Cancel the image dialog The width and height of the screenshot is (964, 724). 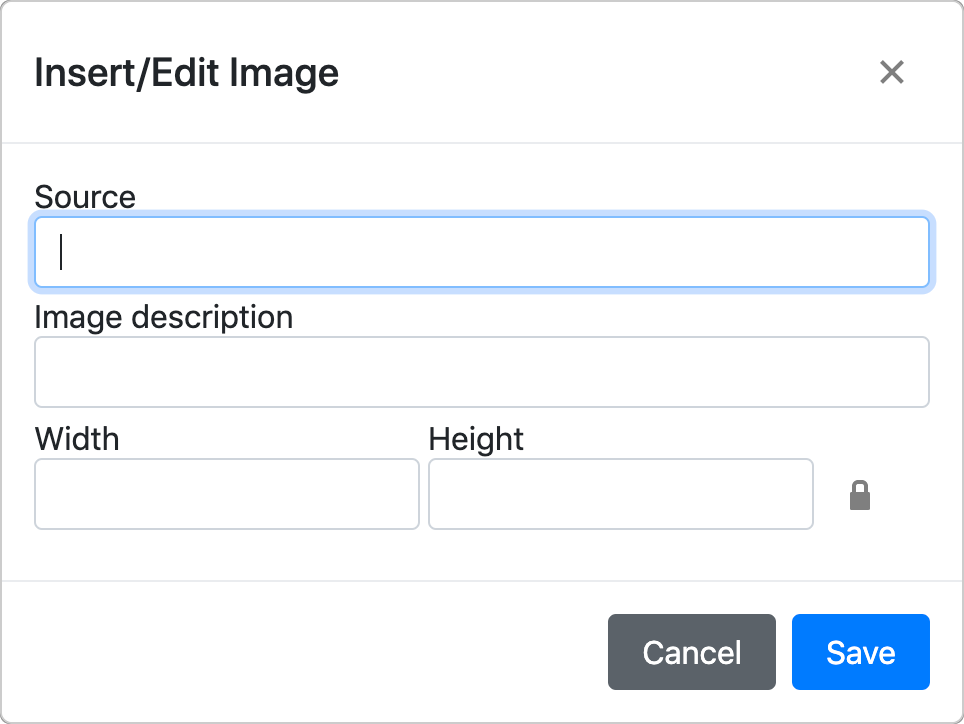pos(692,651)
